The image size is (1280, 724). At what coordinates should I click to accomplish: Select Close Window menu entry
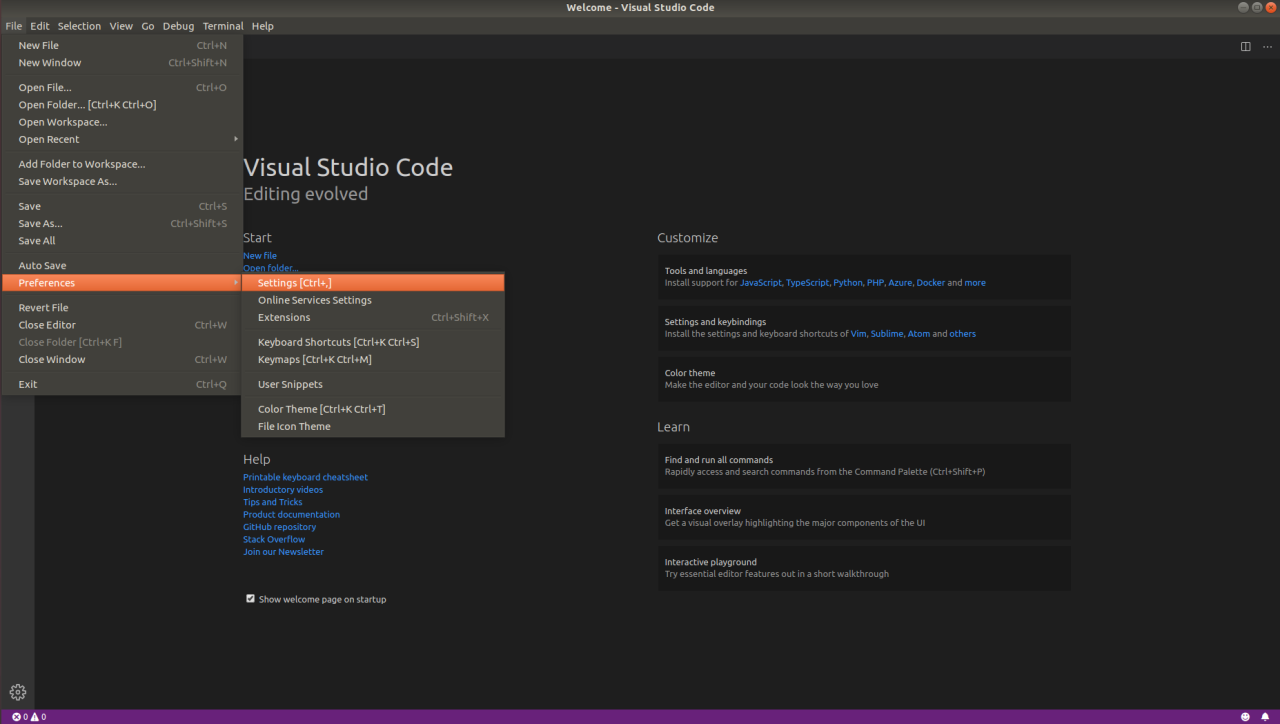[122, 359]
